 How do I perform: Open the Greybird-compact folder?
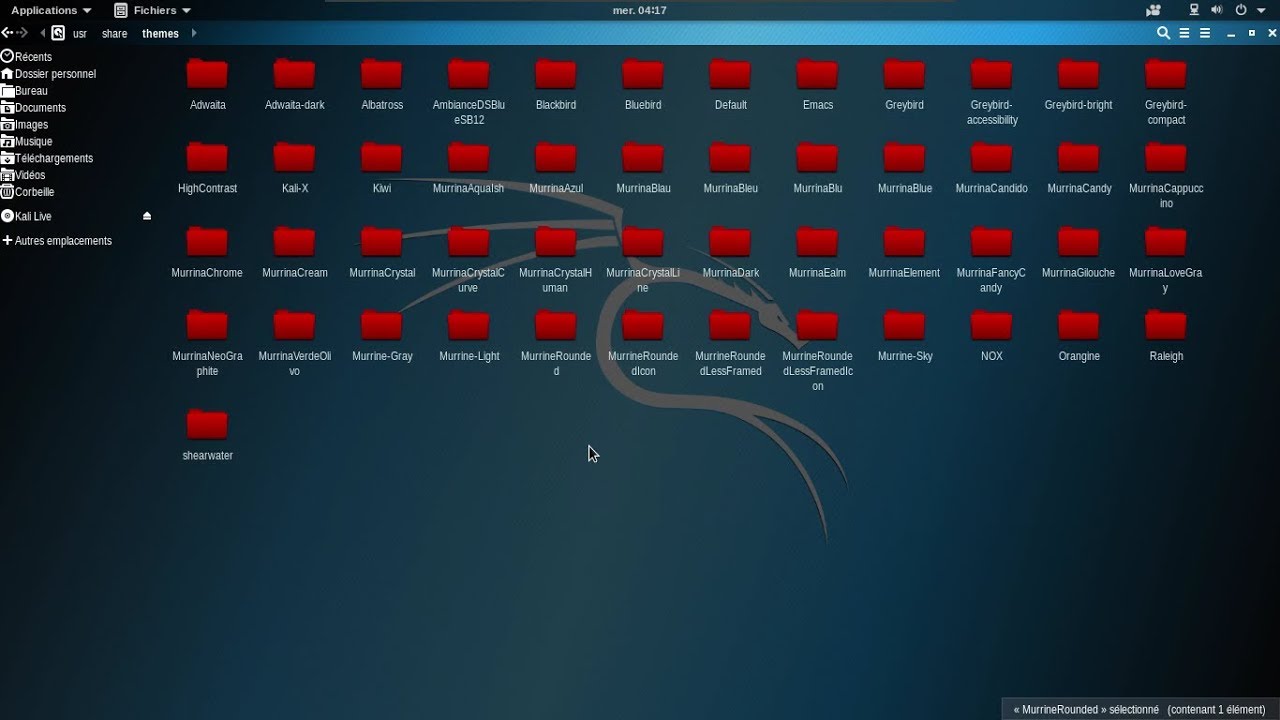click(1165, 74)
